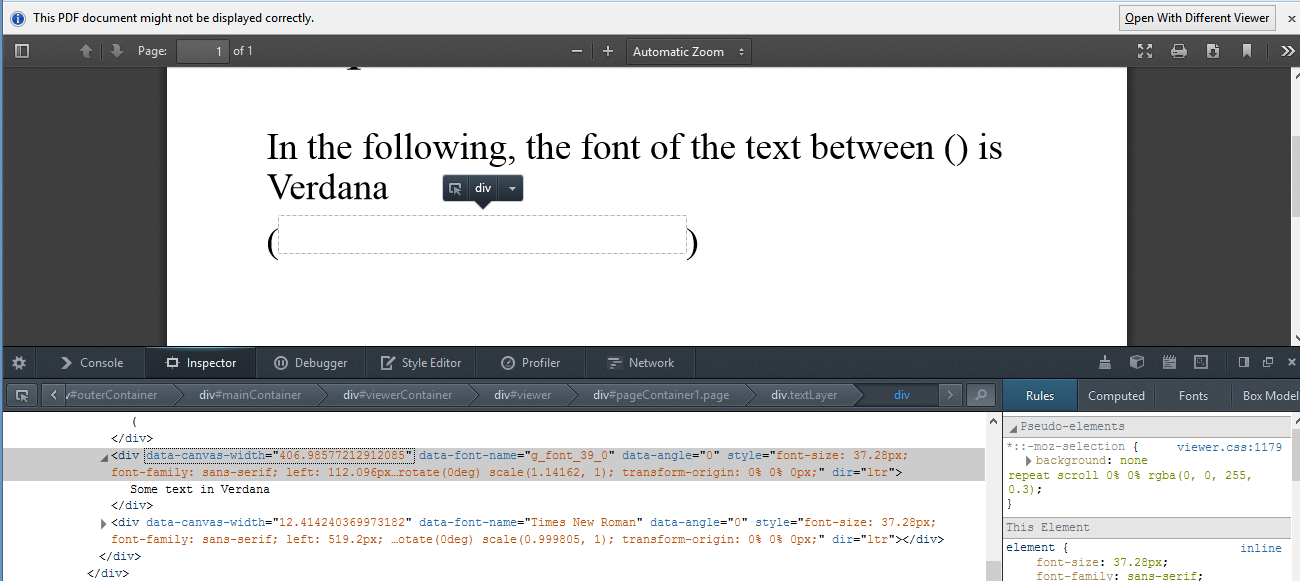Expand the Times New Roman div node
1300x581 pixels.
[x=104, y=523]
